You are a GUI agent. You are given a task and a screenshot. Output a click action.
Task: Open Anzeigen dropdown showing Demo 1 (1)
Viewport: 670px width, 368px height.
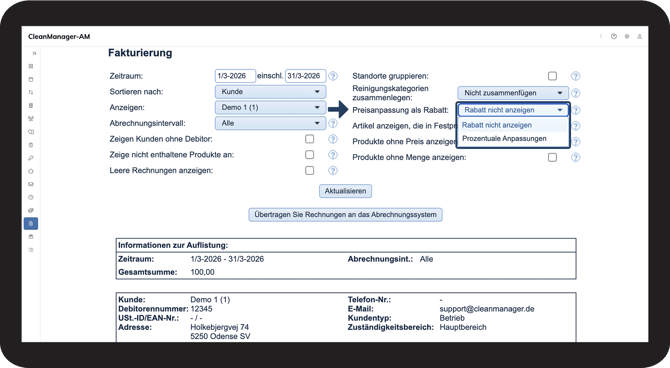point(270,107)
